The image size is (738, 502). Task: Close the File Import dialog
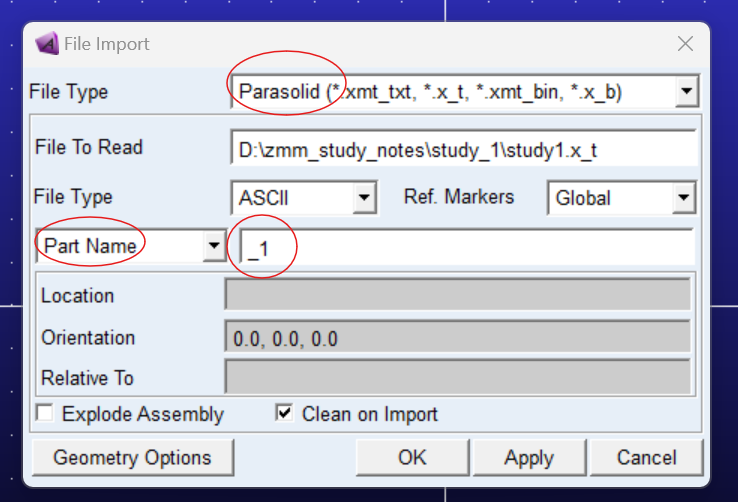click(x=685, y=44)
